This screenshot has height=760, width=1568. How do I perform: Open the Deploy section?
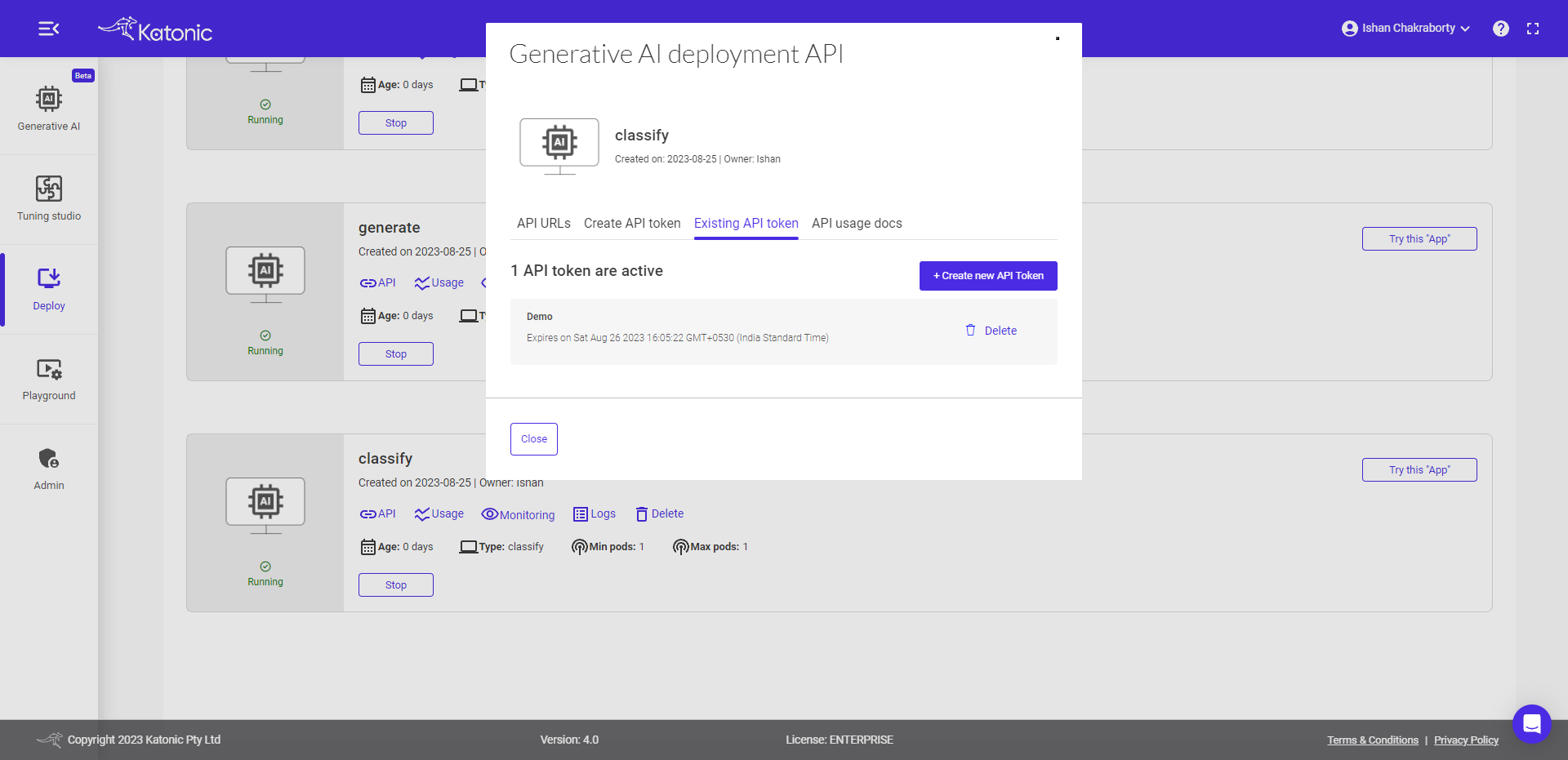pos(49,289)
